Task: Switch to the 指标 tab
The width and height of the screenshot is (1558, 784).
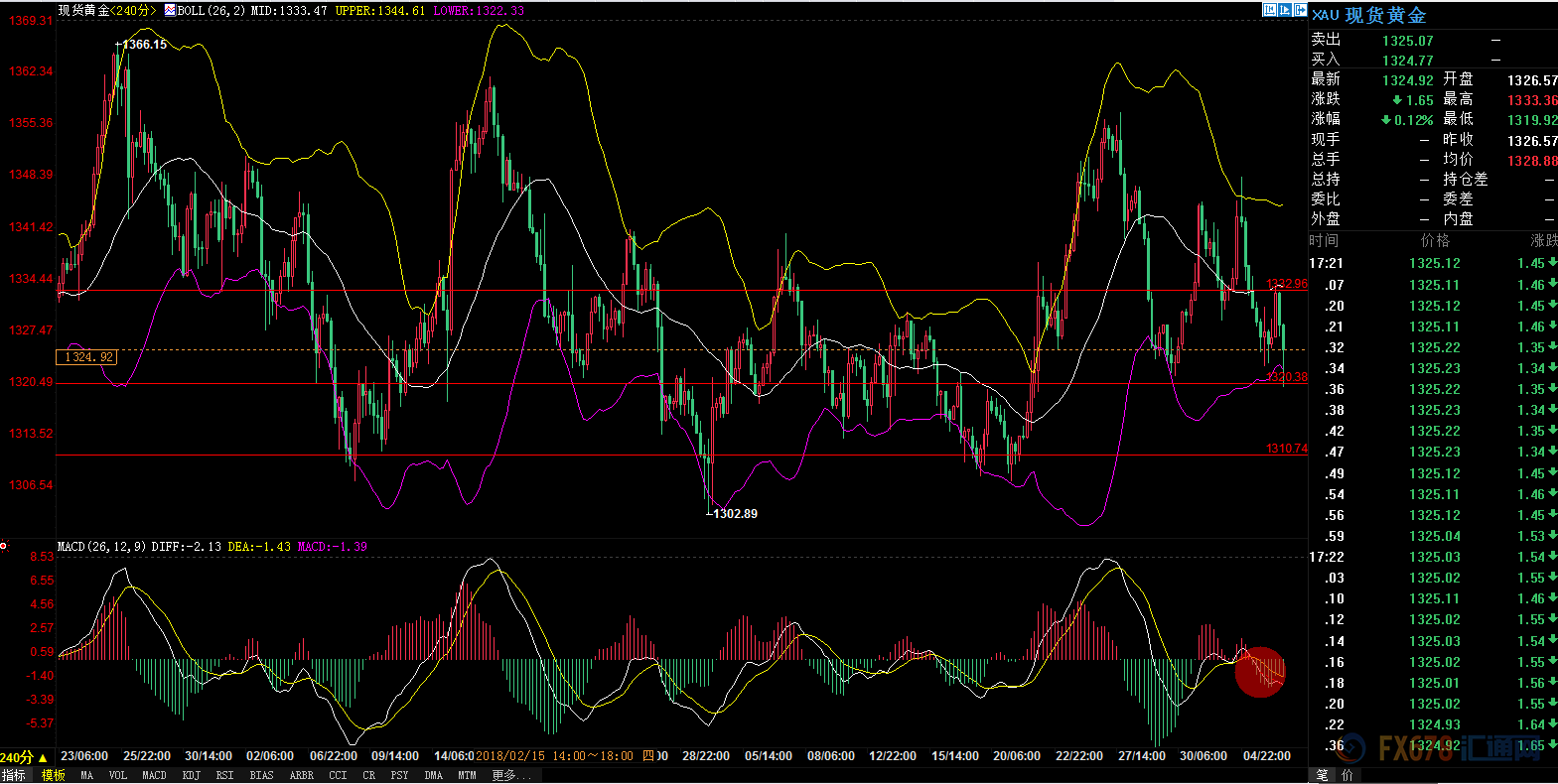Action: pyautogui.click(x=14, y=775)
